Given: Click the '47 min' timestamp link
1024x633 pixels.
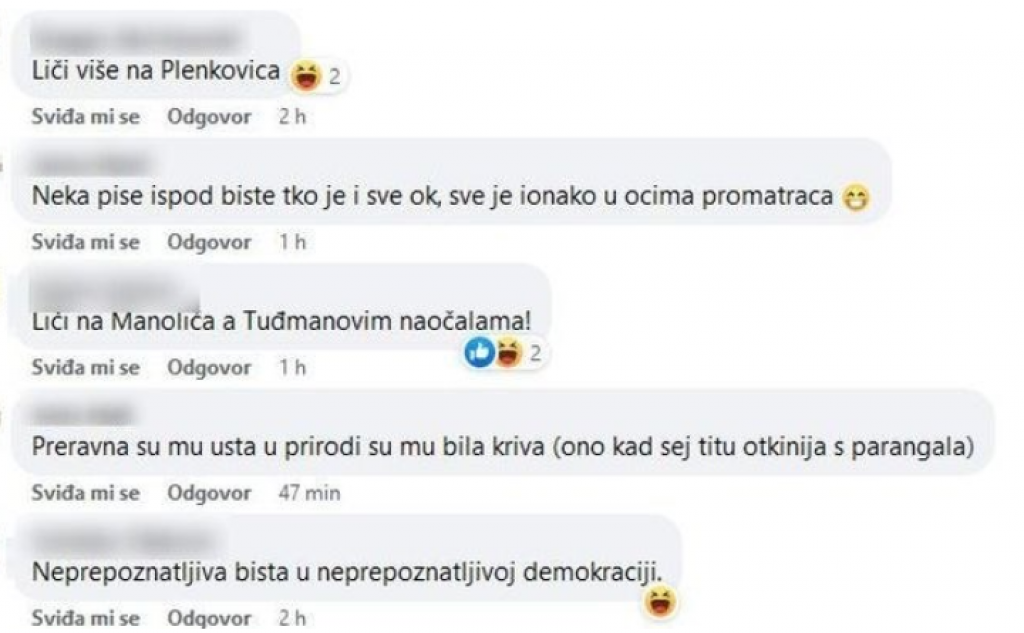Looking at the screenshot, I should pos(309,492).
